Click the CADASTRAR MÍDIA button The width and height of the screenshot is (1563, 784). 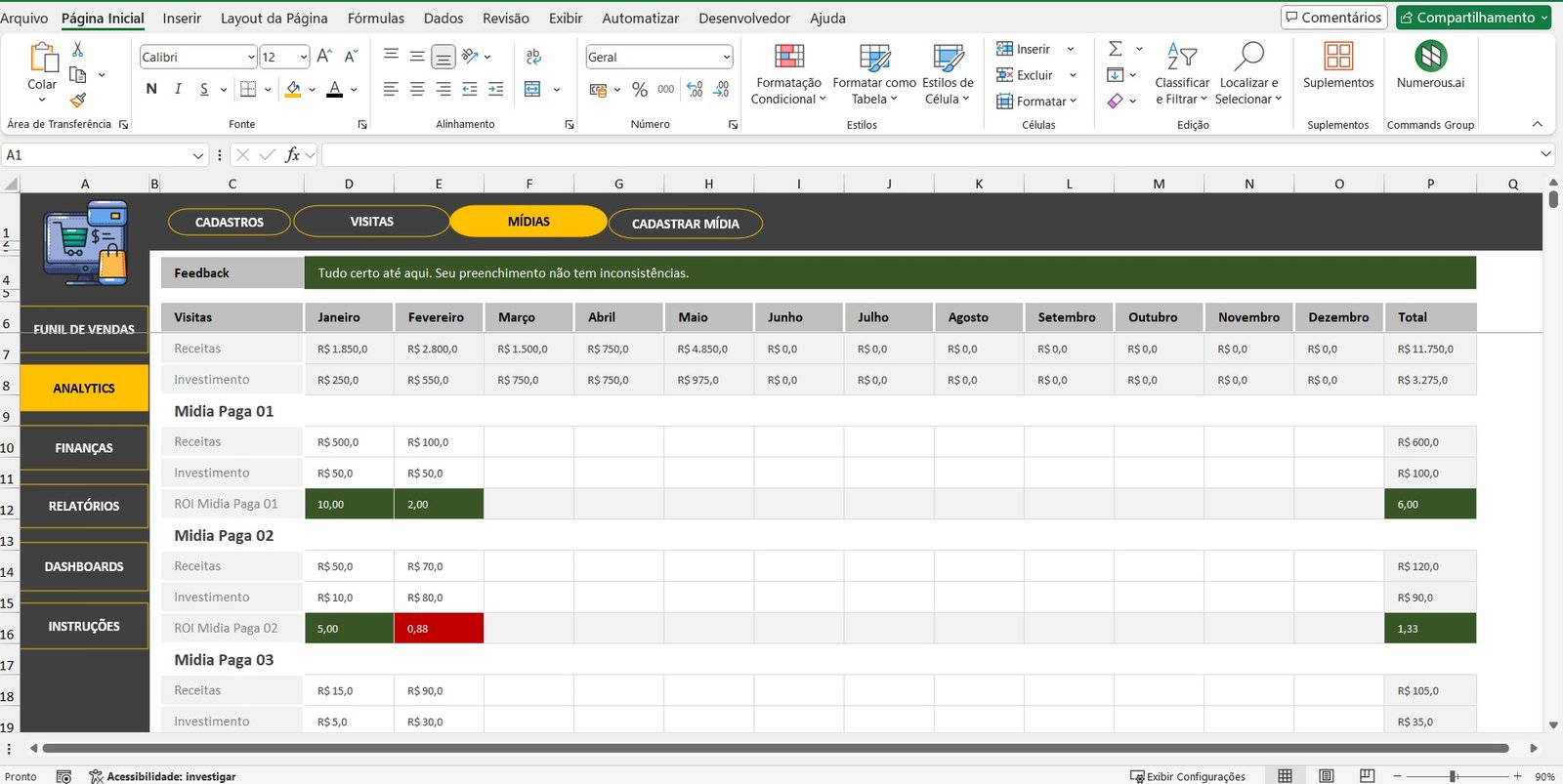coord(685,224)
